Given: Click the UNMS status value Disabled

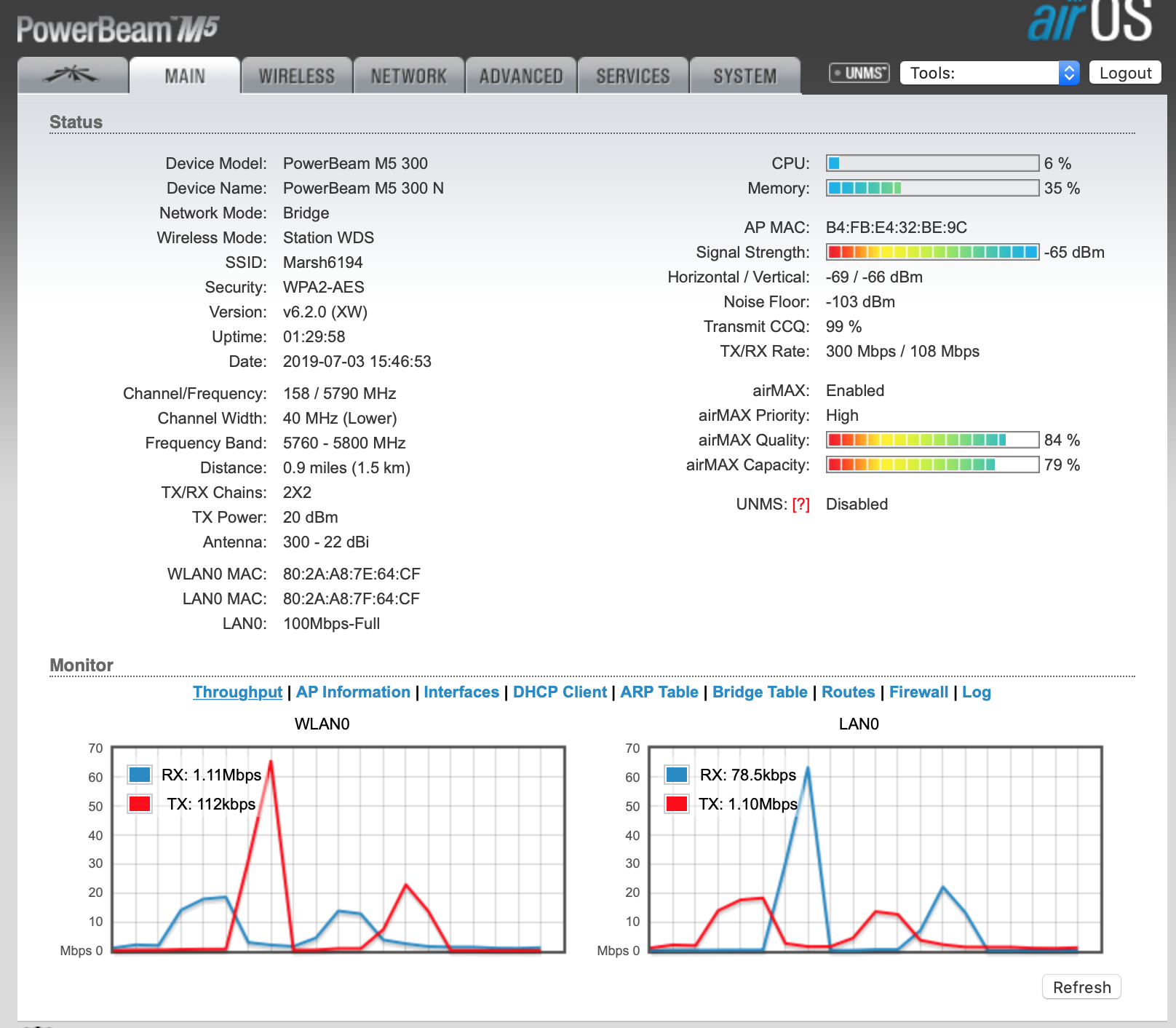Looking at the screenshot, I should (x=857, y=505).
